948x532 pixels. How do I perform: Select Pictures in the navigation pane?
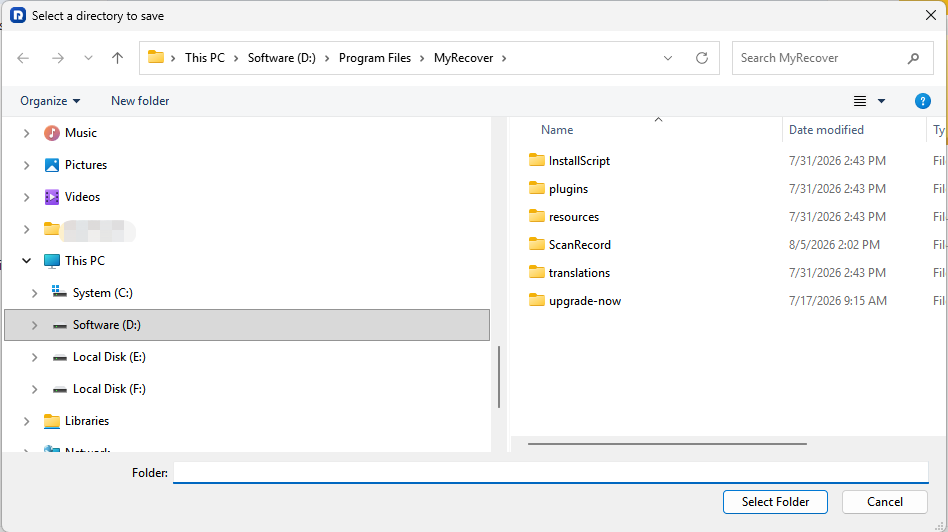pyautogui.click(x=86, y=165)
